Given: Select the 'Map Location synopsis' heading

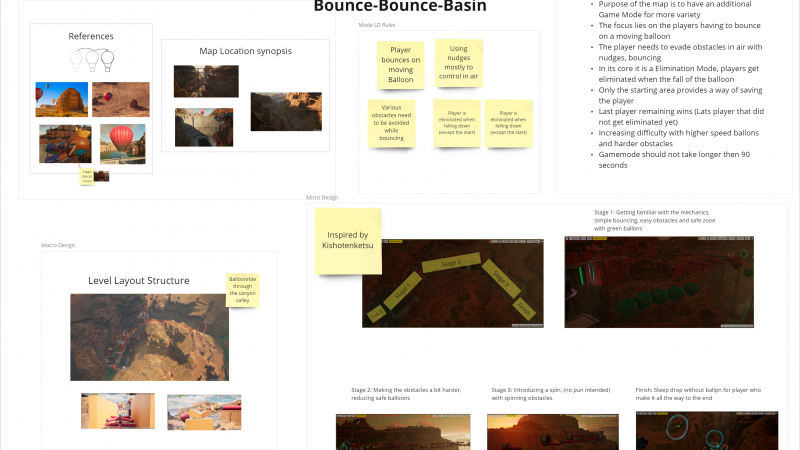Looking at the screenshot, I should (x=246, y=51).
